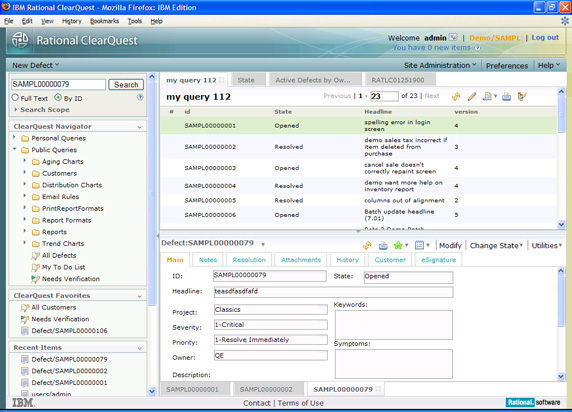Click the results page number field
572x412 pixels.
[384, 96]
